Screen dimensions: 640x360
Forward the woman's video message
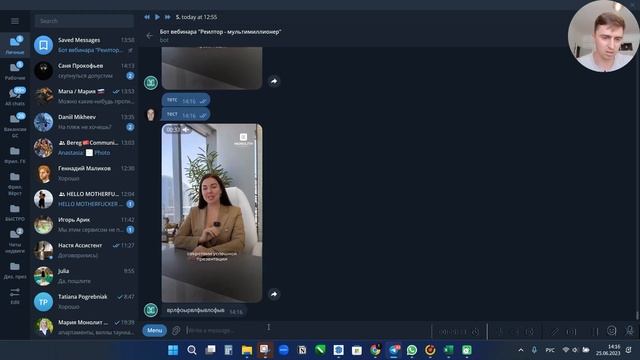274,294
